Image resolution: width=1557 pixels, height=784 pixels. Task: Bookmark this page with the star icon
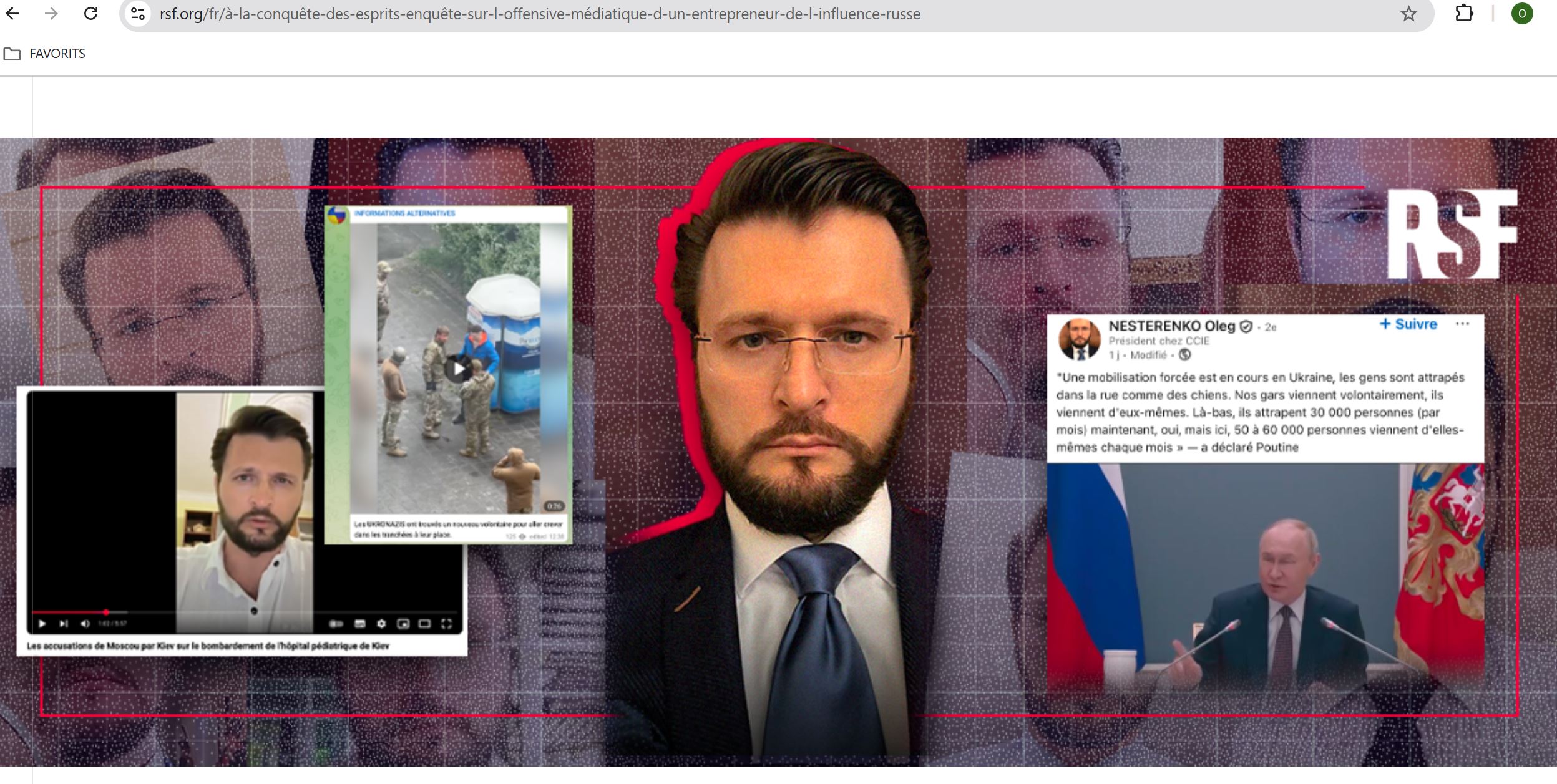point(1408,14)
